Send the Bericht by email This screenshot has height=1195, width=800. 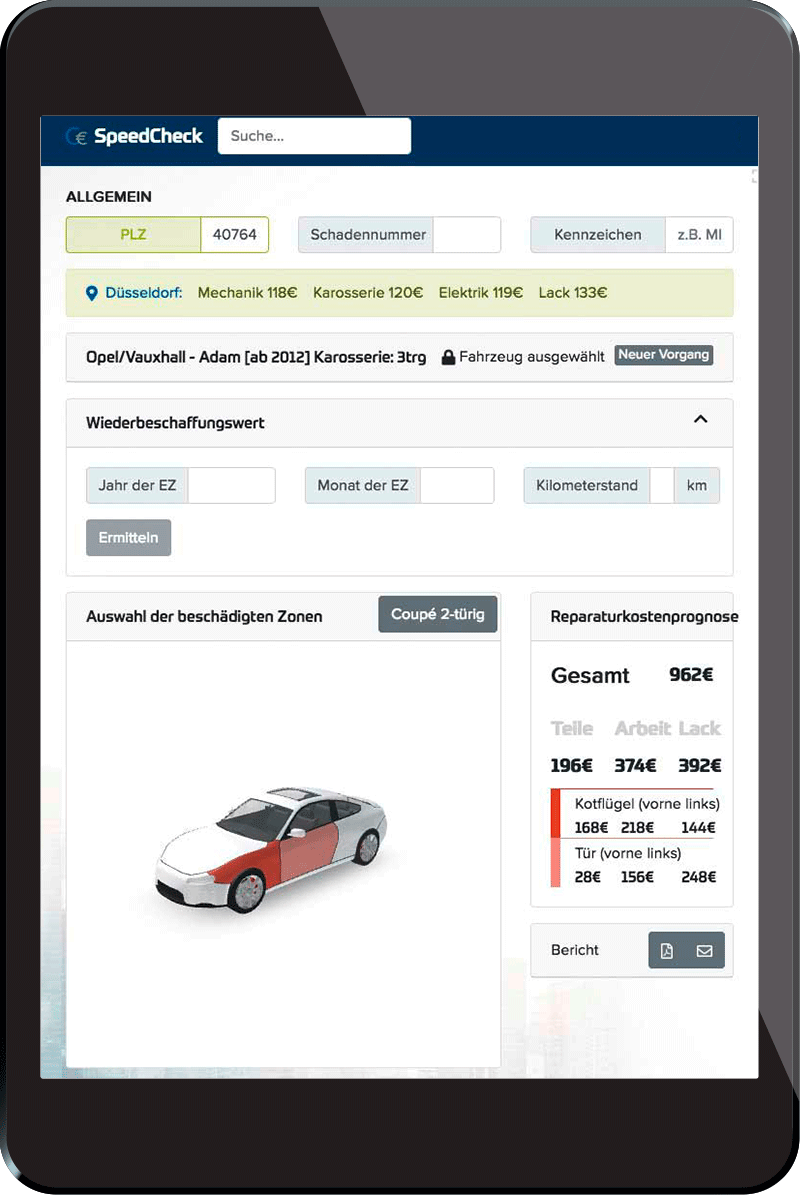[705, 950]
